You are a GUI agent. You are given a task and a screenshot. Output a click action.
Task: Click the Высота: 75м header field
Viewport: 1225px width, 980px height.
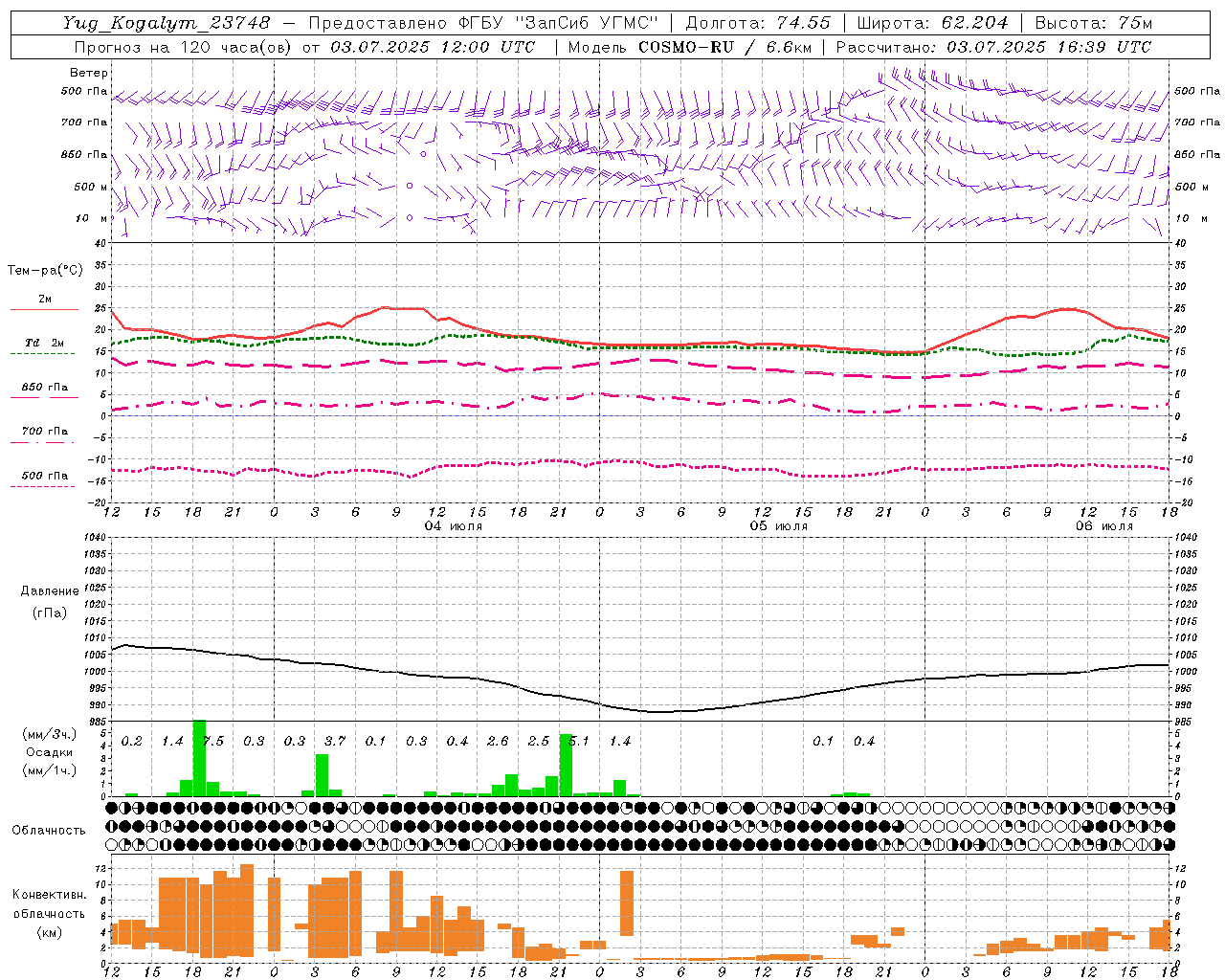pos(1093,23)
